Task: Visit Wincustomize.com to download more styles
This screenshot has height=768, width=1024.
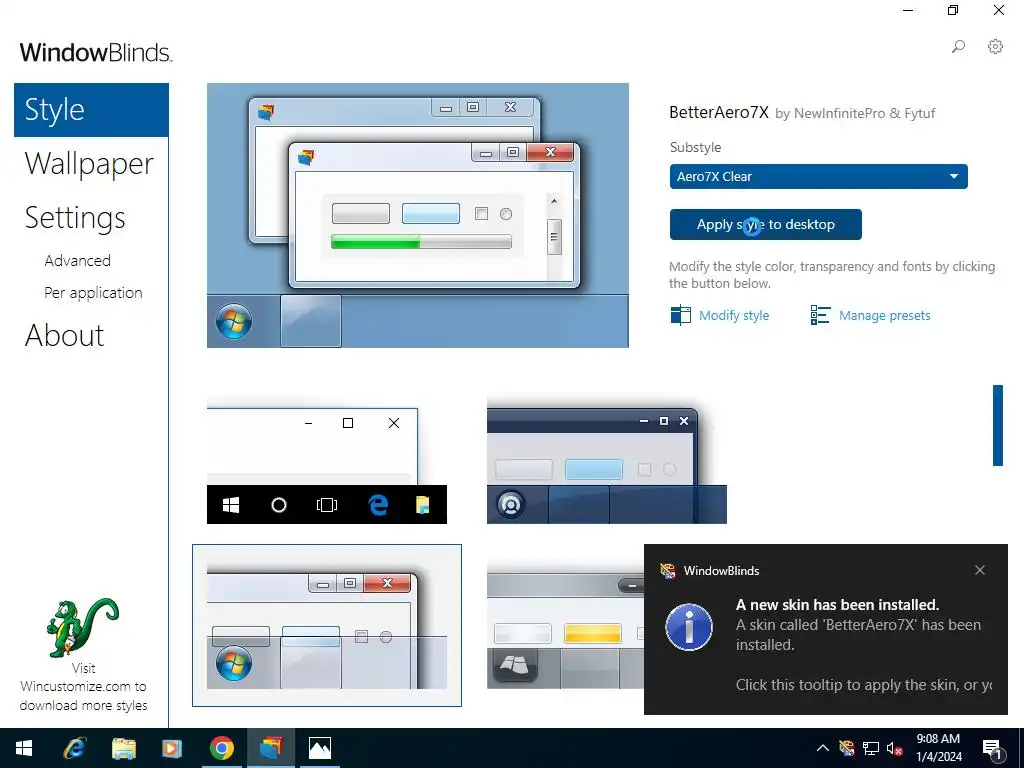Action: tap(83, 687)
